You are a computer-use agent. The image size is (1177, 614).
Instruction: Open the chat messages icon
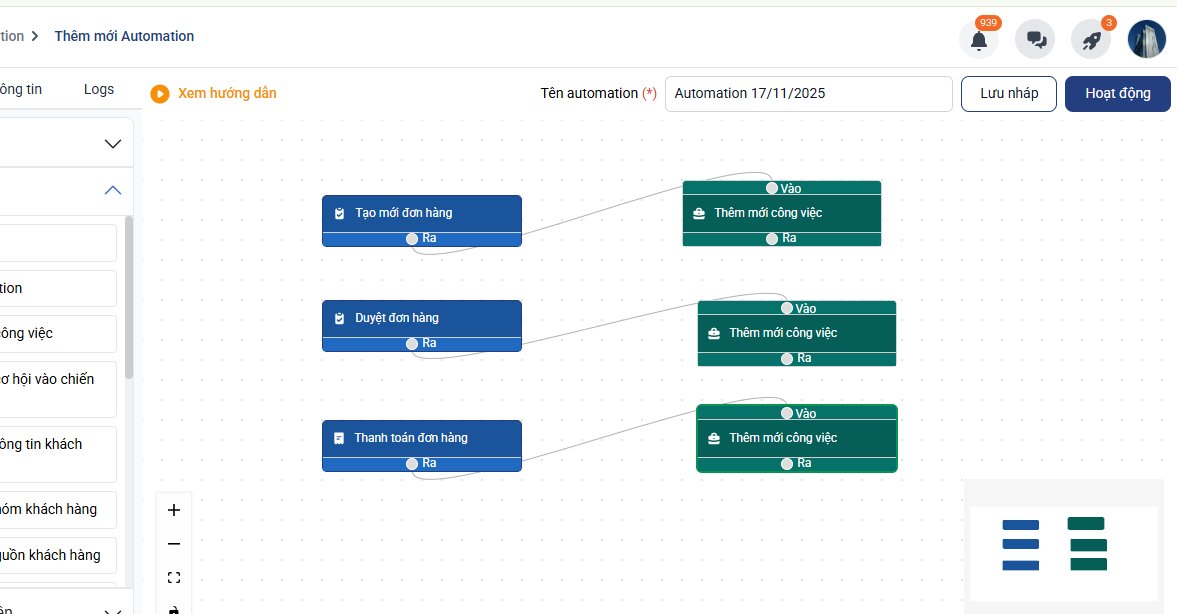[x=1035, y=40]
